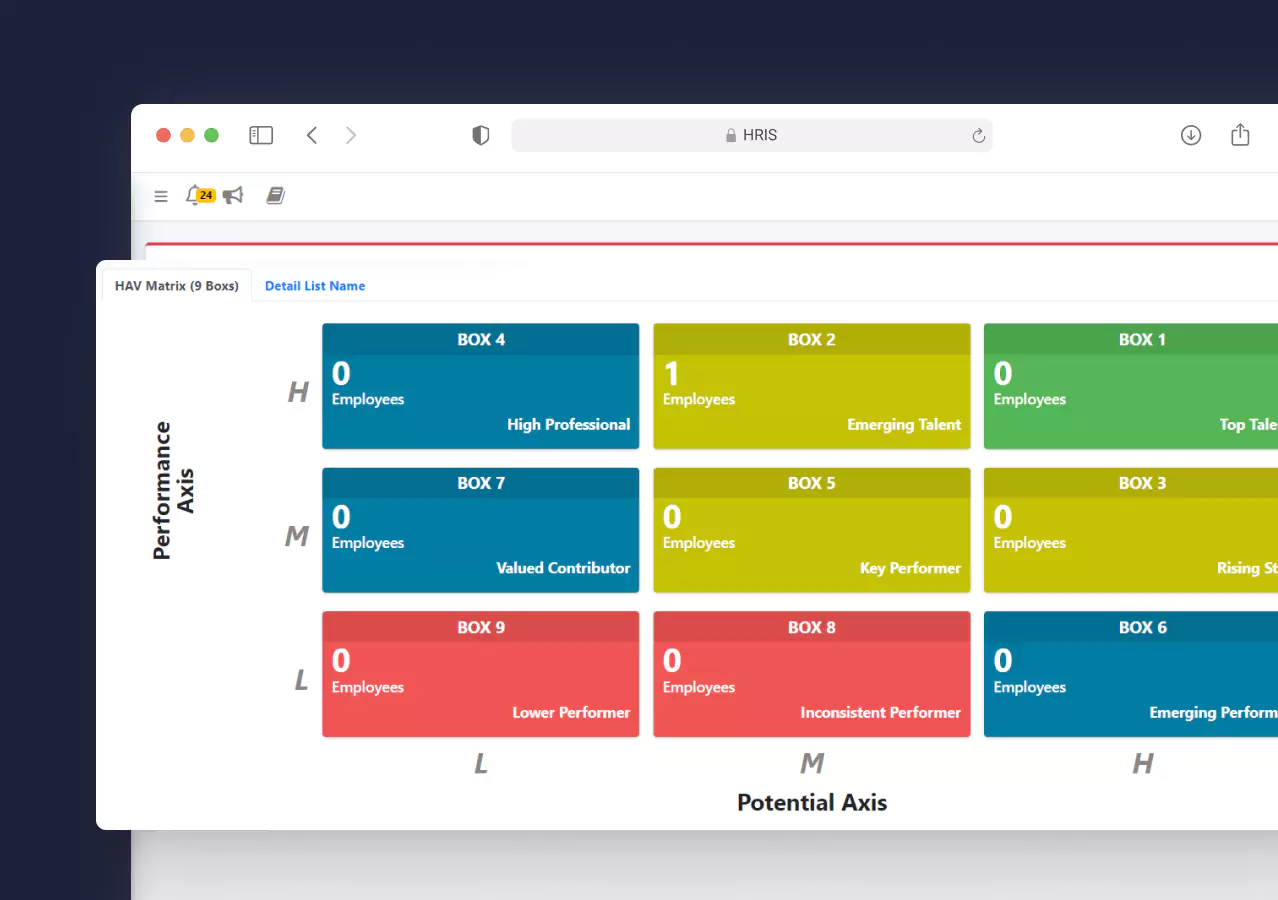Click the HRIS address bar
Image resolution: width=1278 pixels, height=900 pixels.
tap(750, 135)
